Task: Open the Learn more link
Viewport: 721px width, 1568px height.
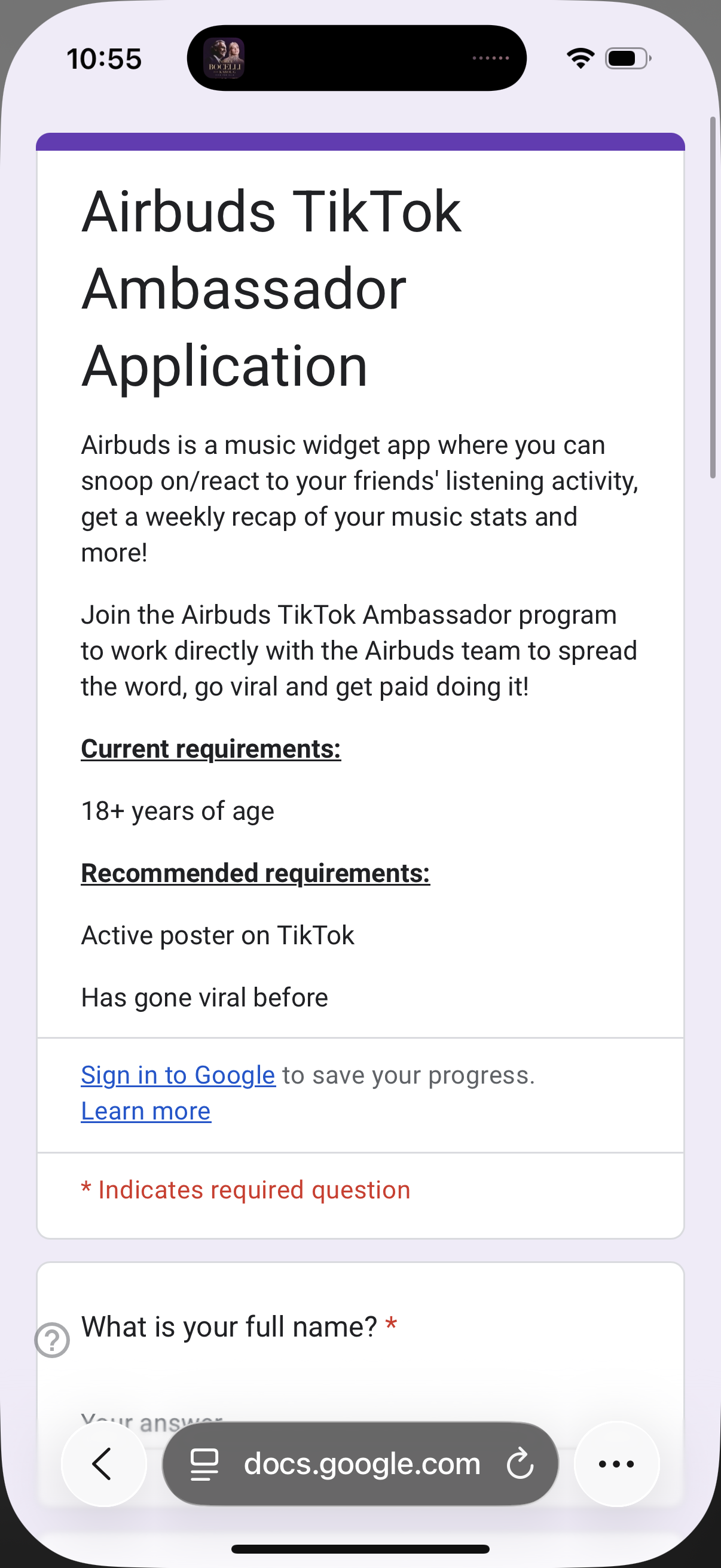Action: [x=146, y=1111]
